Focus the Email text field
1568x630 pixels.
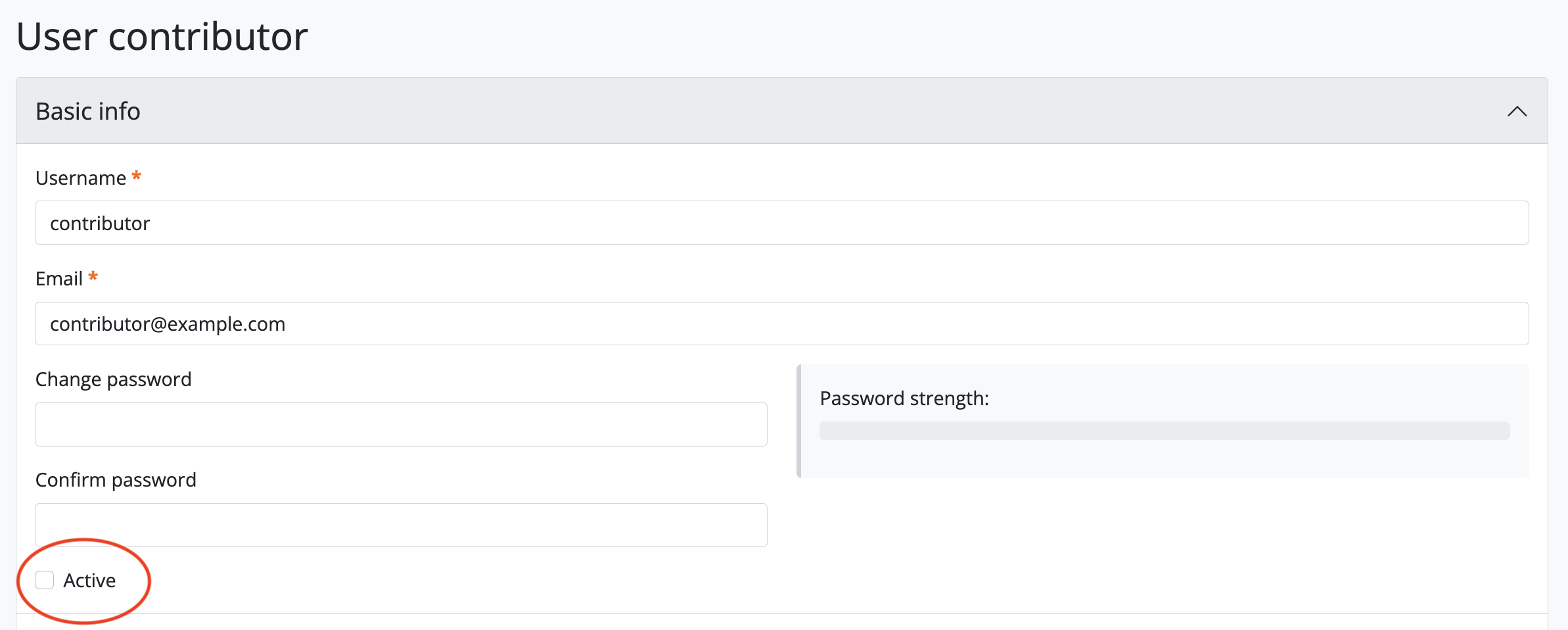pyautogui.click(x=782, y=324)
